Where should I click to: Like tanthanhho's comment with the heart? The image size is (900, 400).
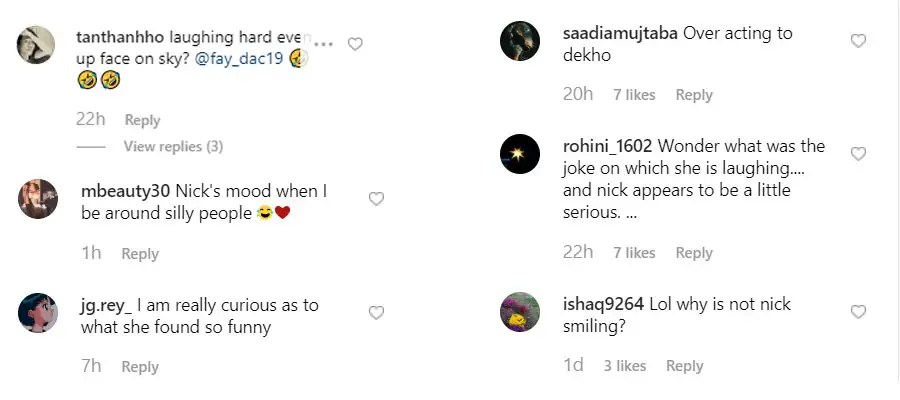point(354,44)
